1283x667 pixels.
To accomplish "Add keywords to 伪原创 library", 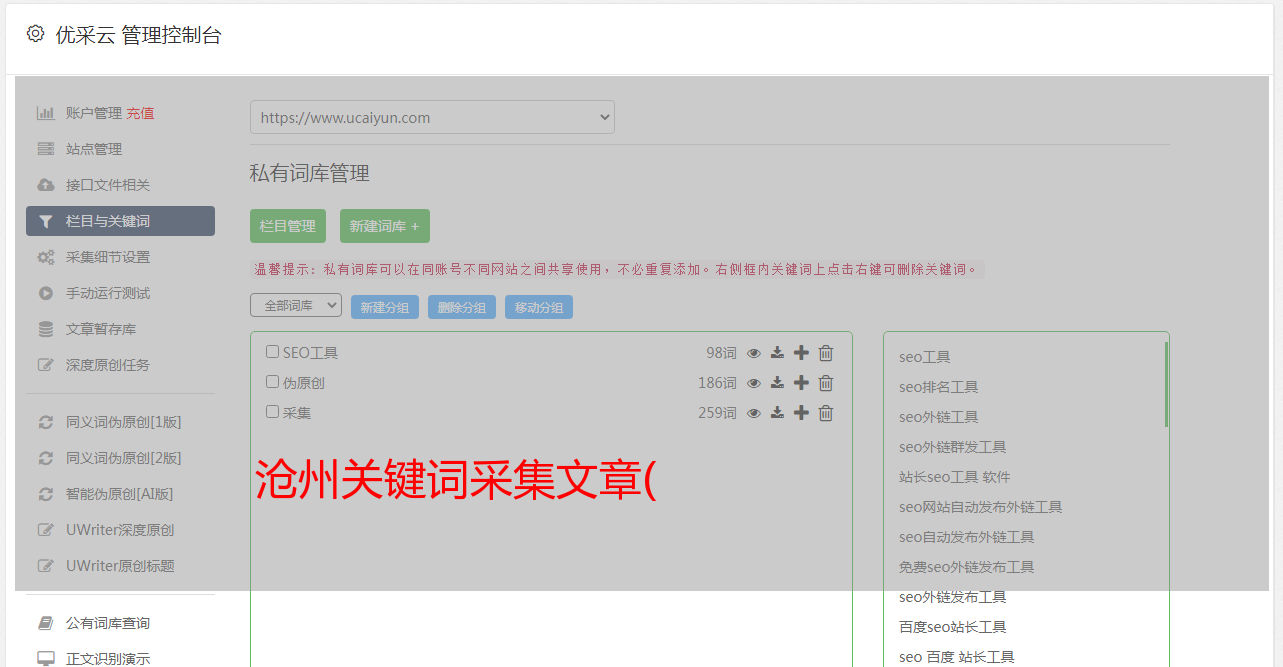I will click(801, 383).
